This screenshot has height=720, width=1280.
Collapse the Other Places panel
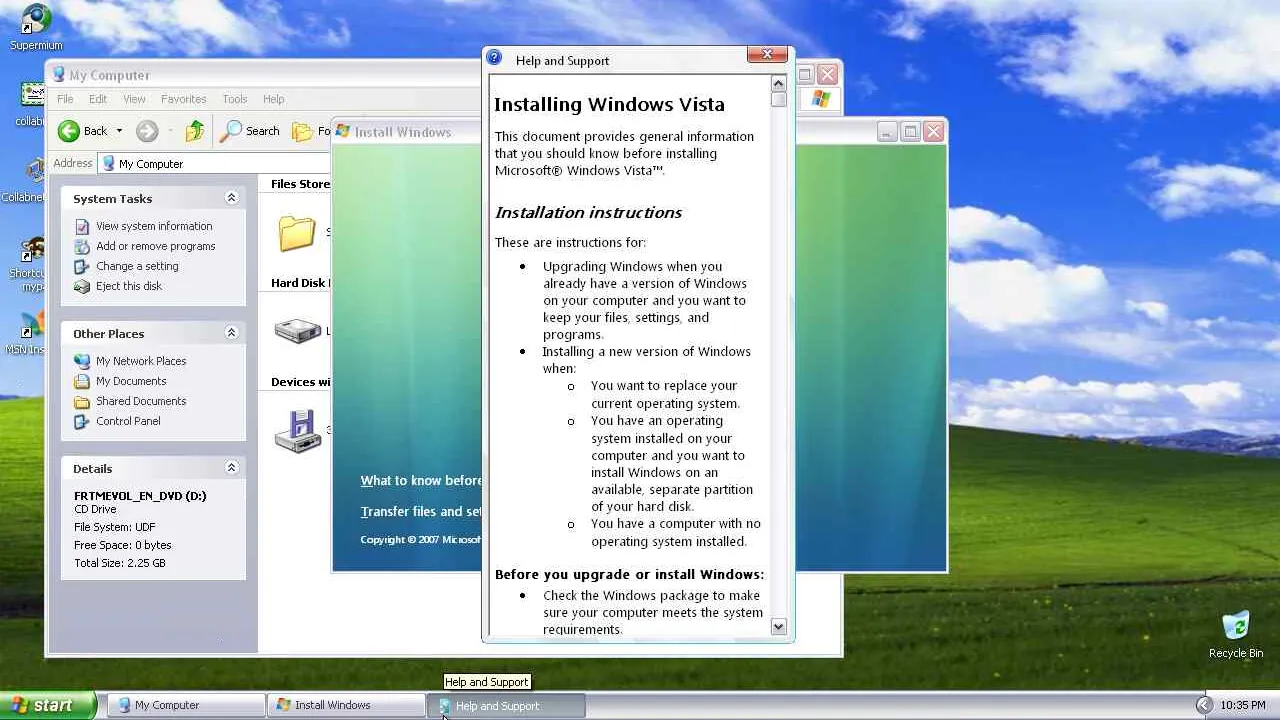(231, 333)
